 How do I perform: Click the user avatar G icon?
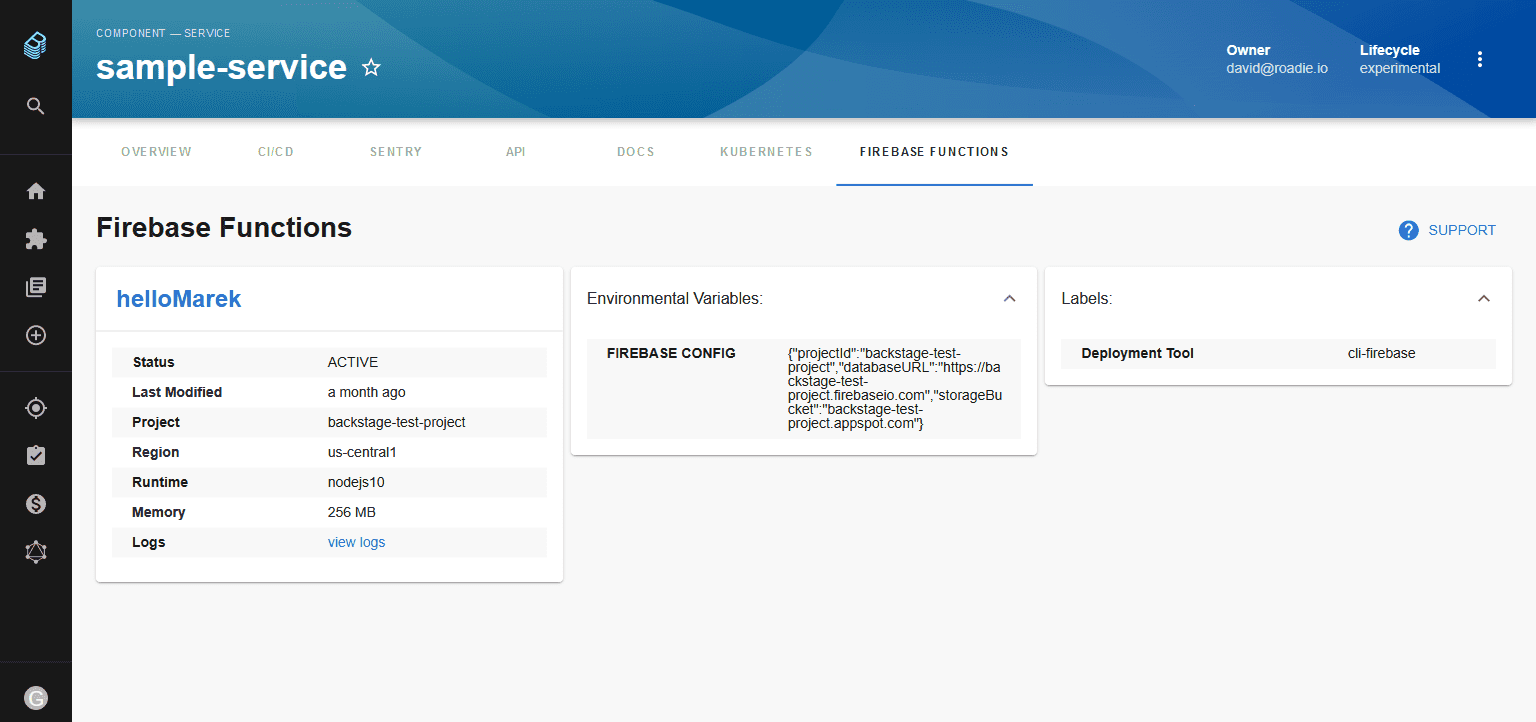click(36, 698)
